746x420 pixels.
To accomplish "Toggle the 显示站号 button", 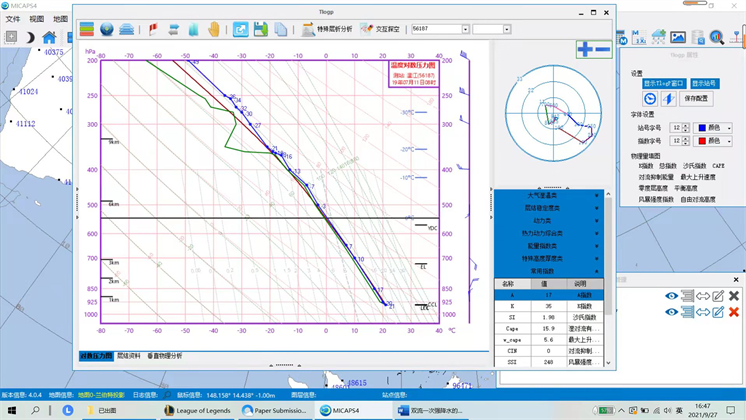I will pos(704,84).
